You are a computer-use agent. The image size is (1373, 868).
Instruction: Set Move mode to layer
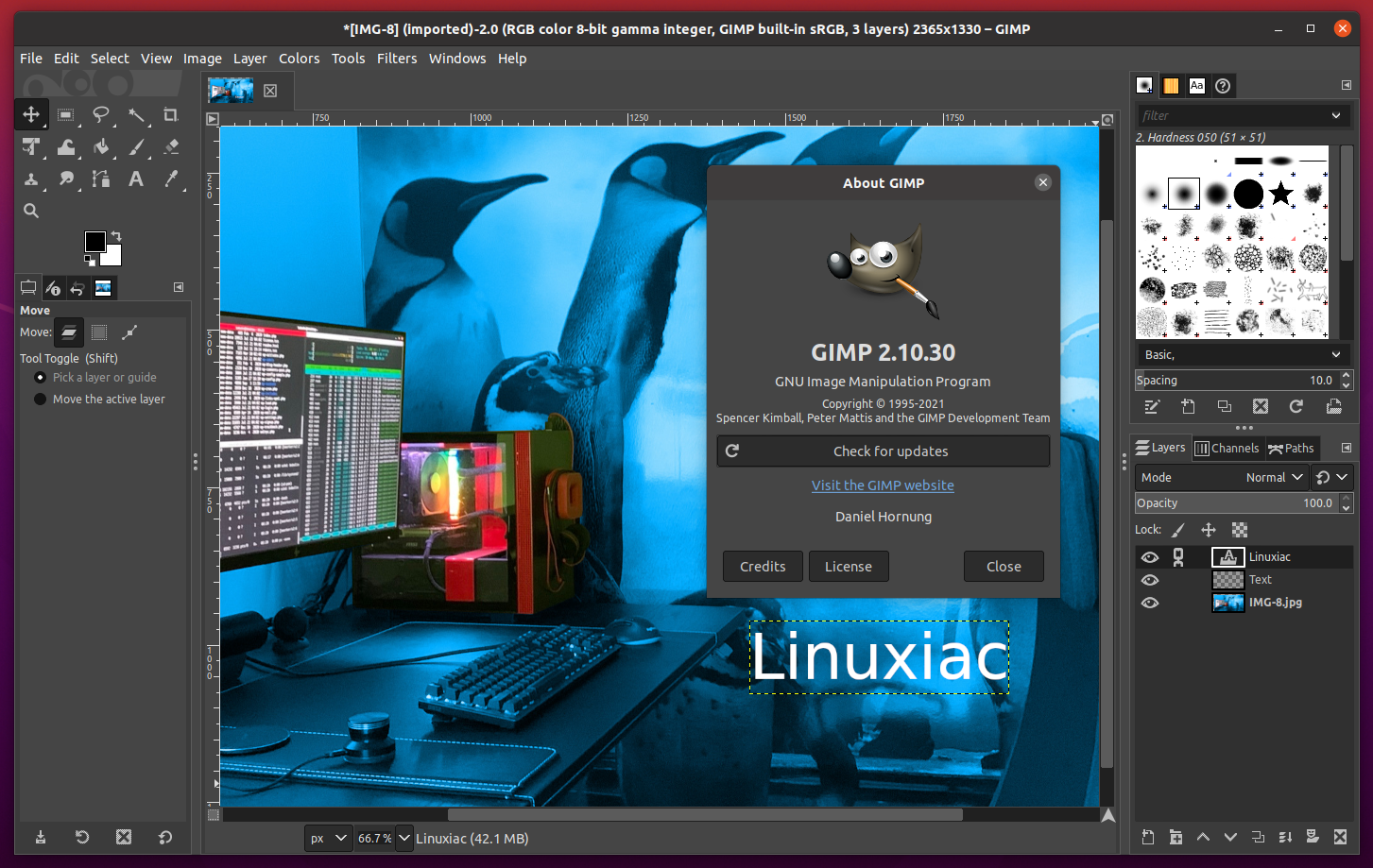click(69, 332)
